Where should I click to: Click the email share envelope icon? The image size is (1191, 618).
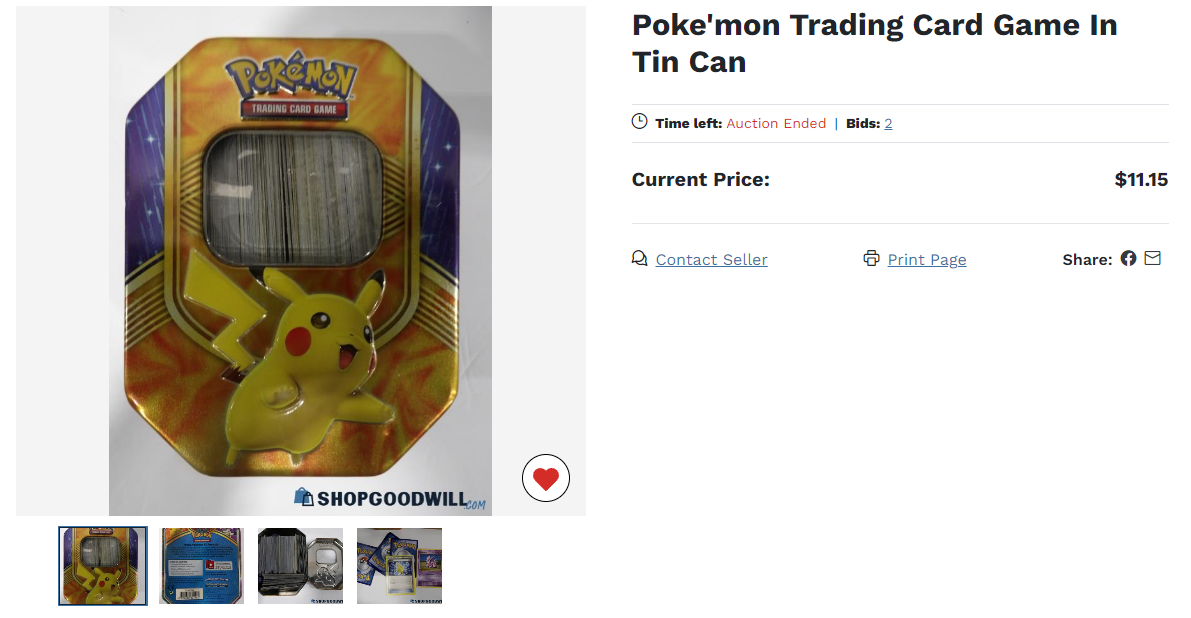coord(1152,258)
